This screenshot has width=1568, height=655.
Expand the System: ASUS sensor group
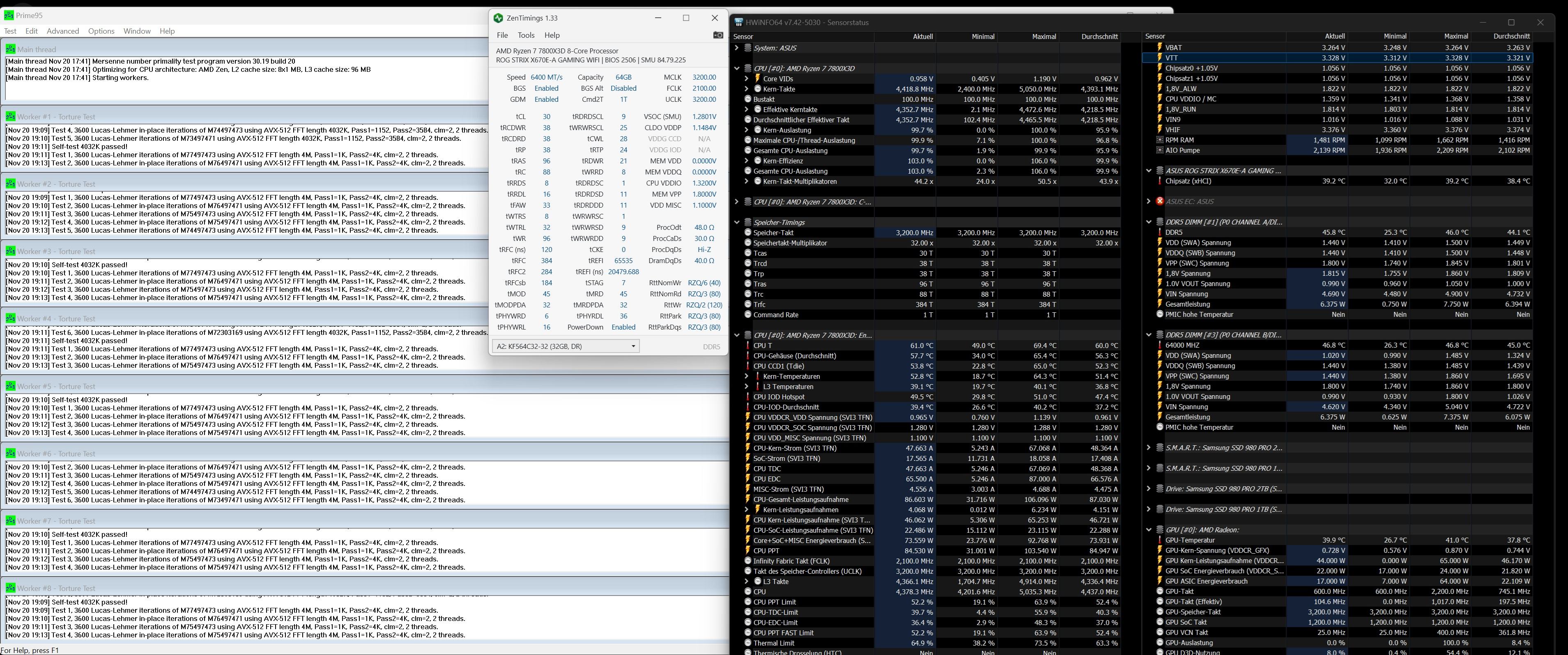[x=736, y=48]
